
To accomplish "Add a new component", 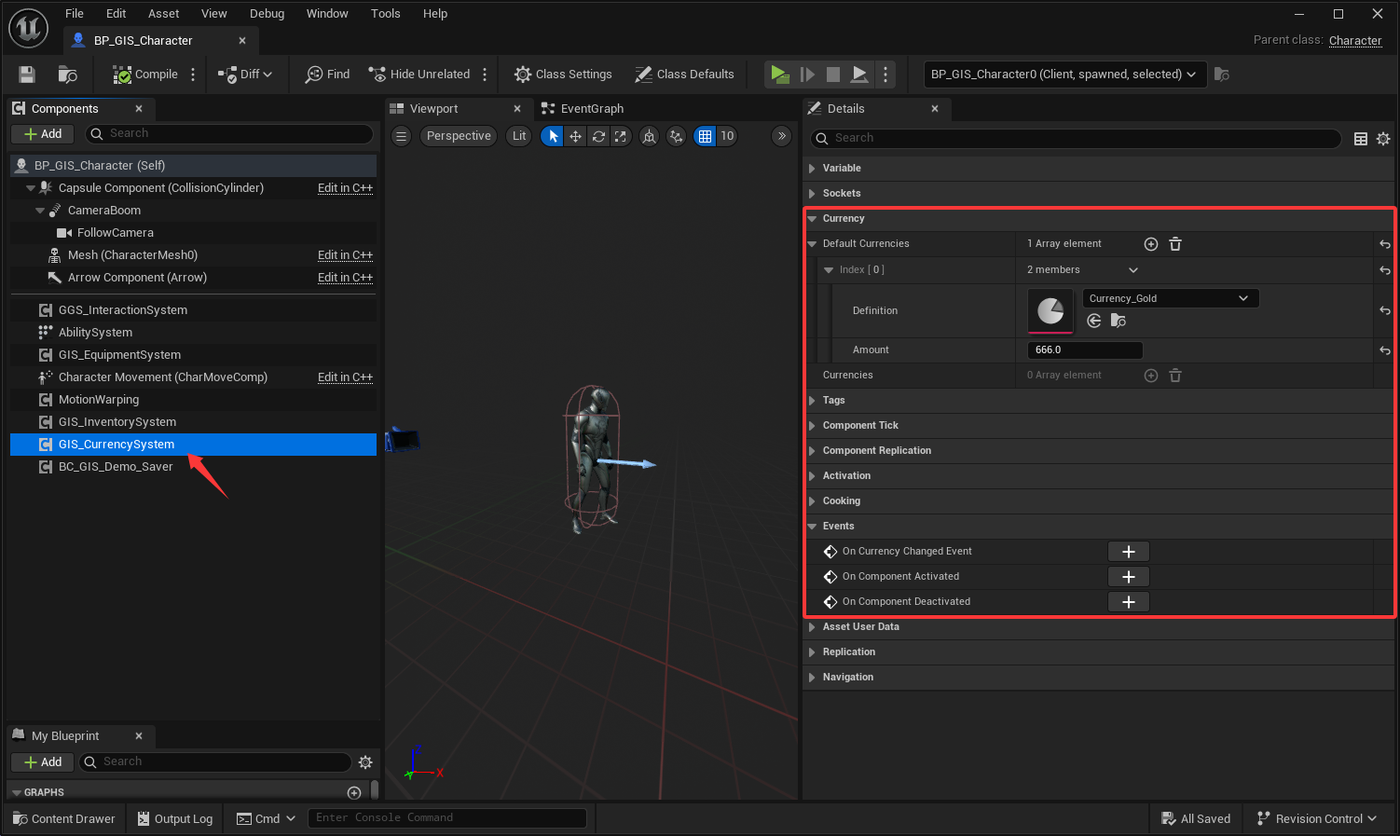I will 43,133.
